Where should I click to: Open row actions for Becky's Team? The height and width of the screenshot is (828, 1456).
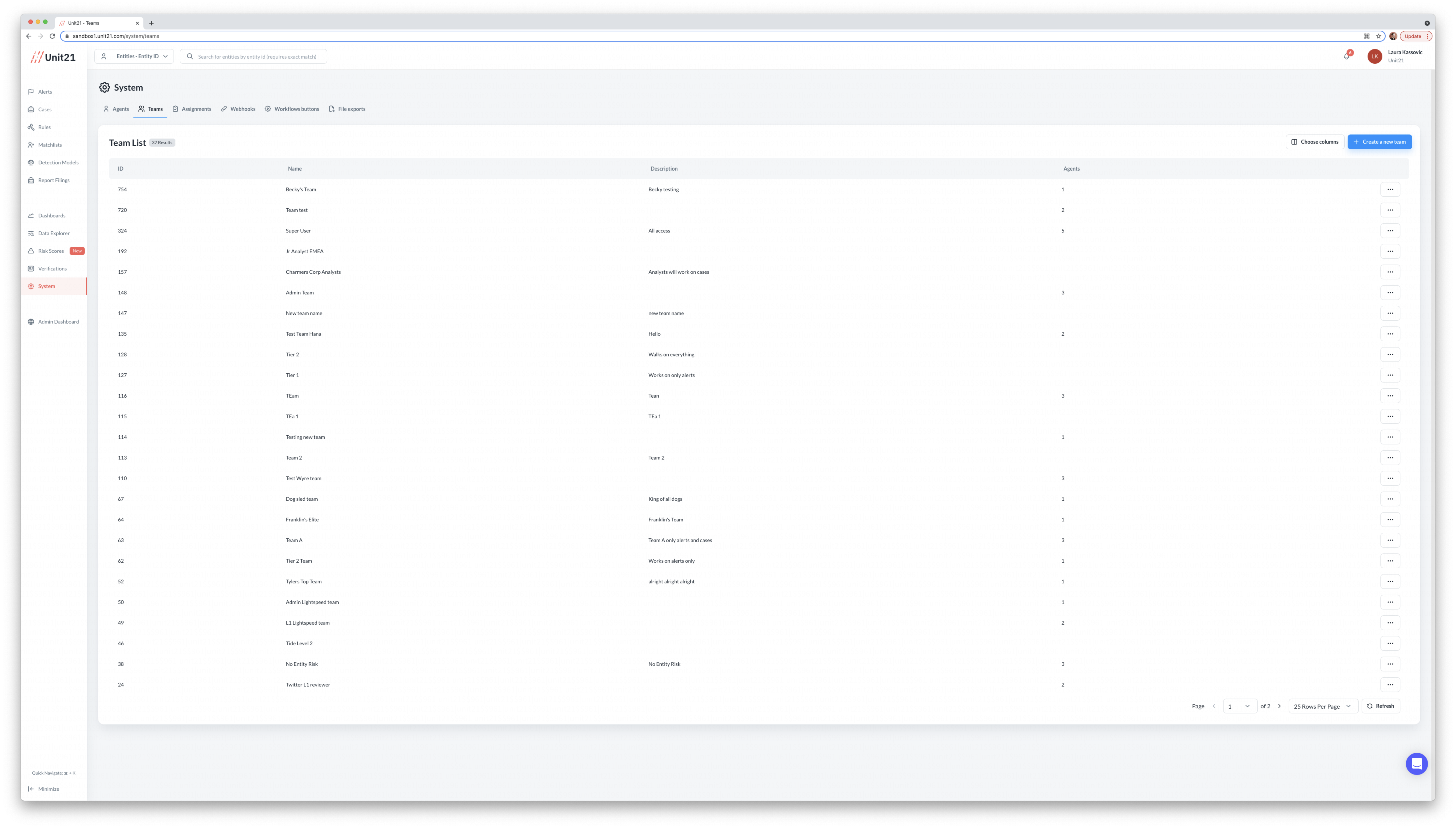(1390, 189)
